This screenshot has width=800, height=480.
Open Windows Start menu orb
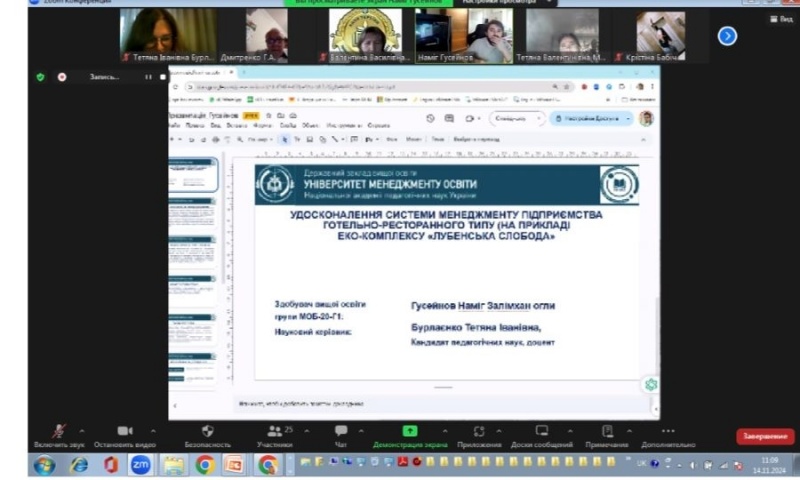pos(44,465)
